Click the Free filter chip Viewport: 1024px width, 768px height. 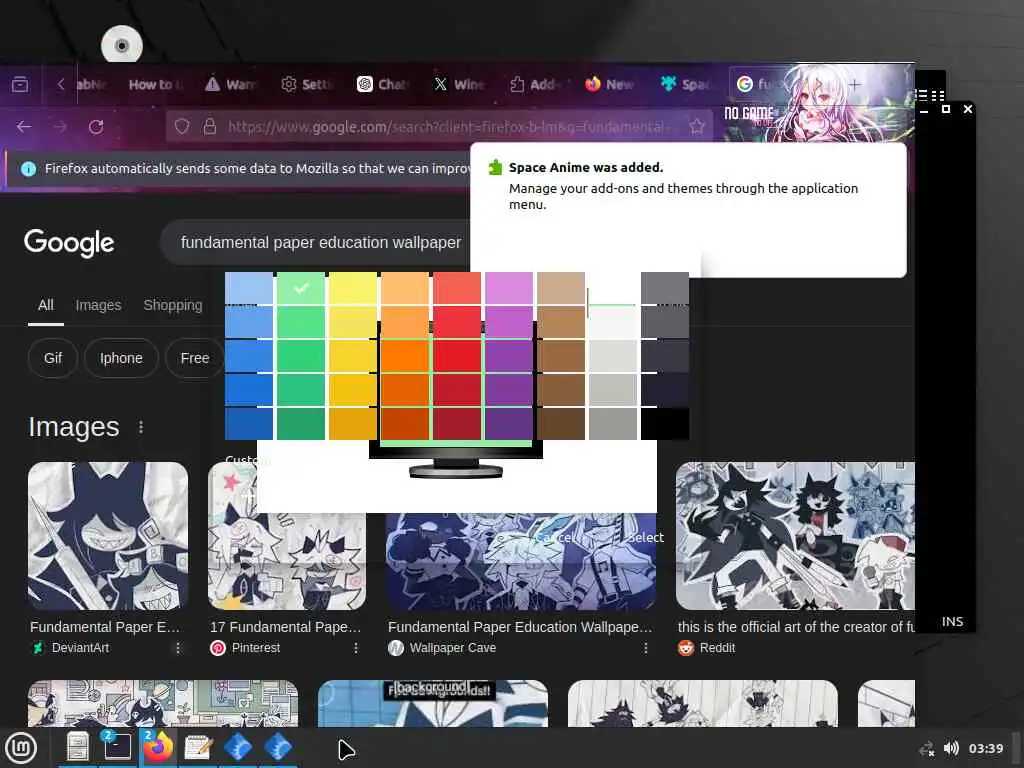[x=195, y=358]
